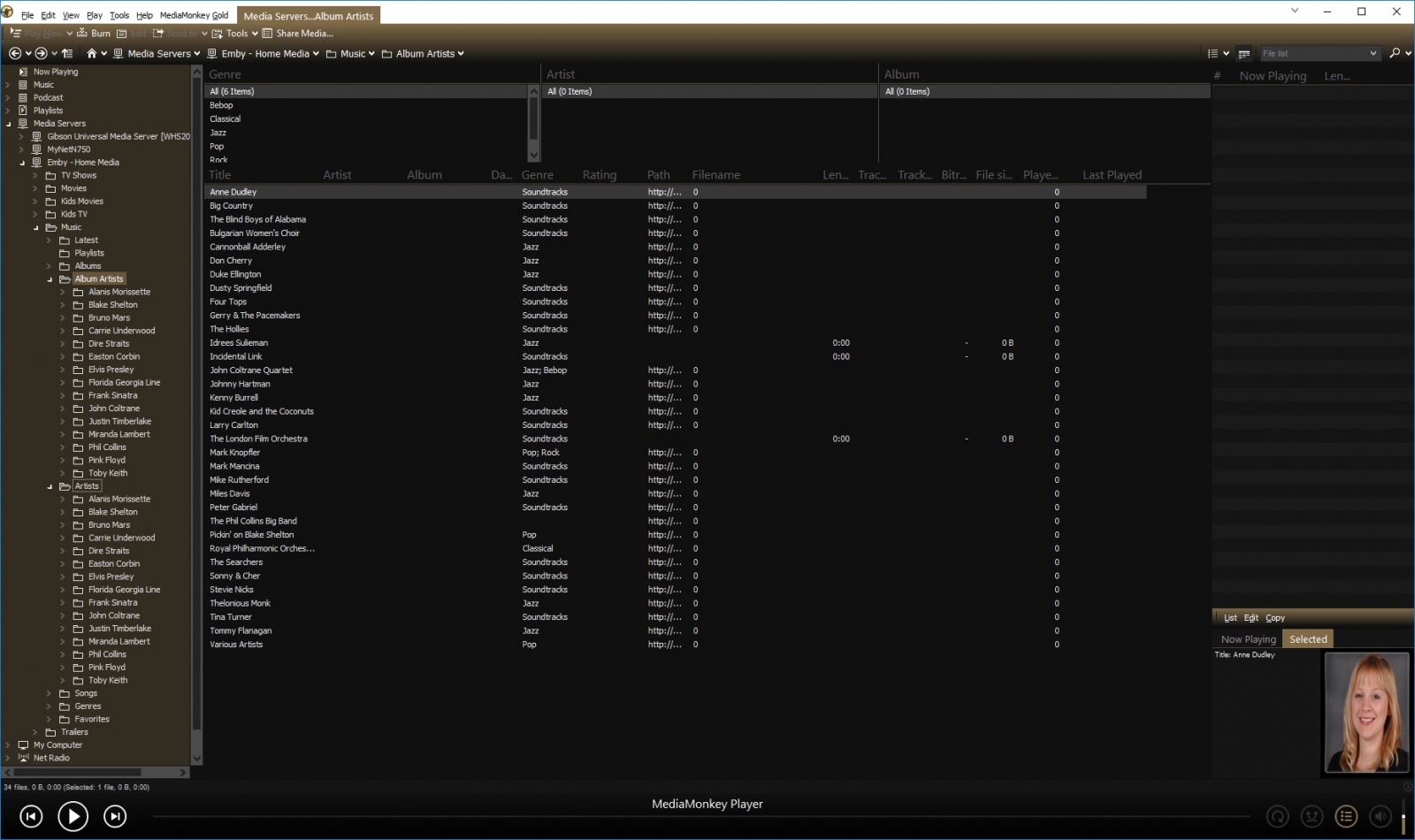Open the Tools menu in menu bar
Image resolution: width=1415 pixels, height=840 pixels.
coord(119,15)
